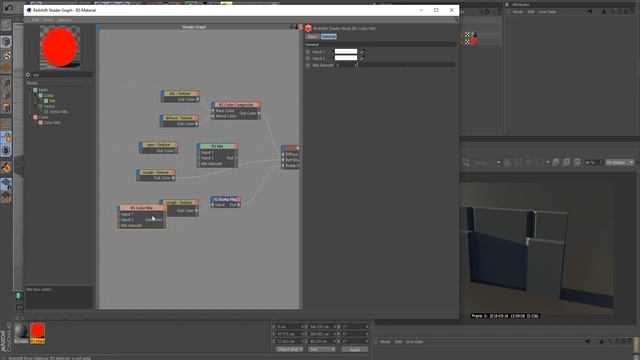The image size is (640, 360).
Task: Select the diffuse Texture node
Action: pos(179,118)
